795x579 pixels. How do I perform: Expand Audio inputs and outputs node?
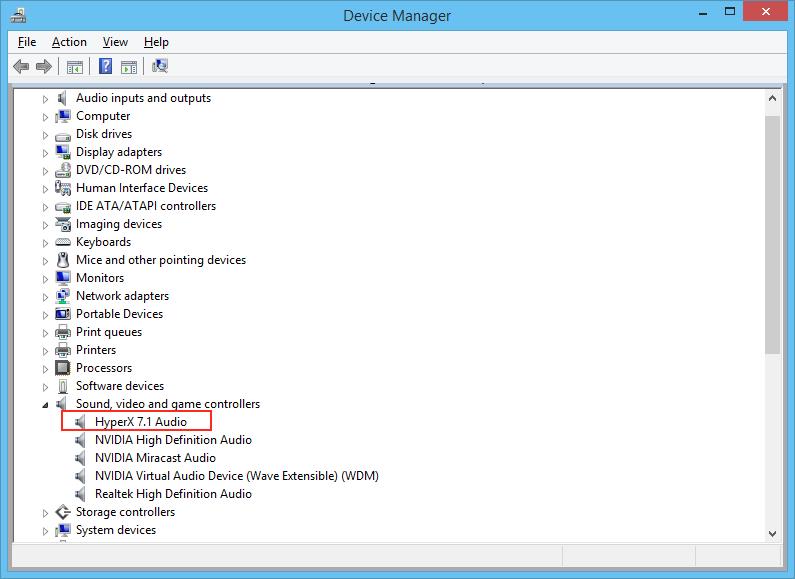coord(45,99)
